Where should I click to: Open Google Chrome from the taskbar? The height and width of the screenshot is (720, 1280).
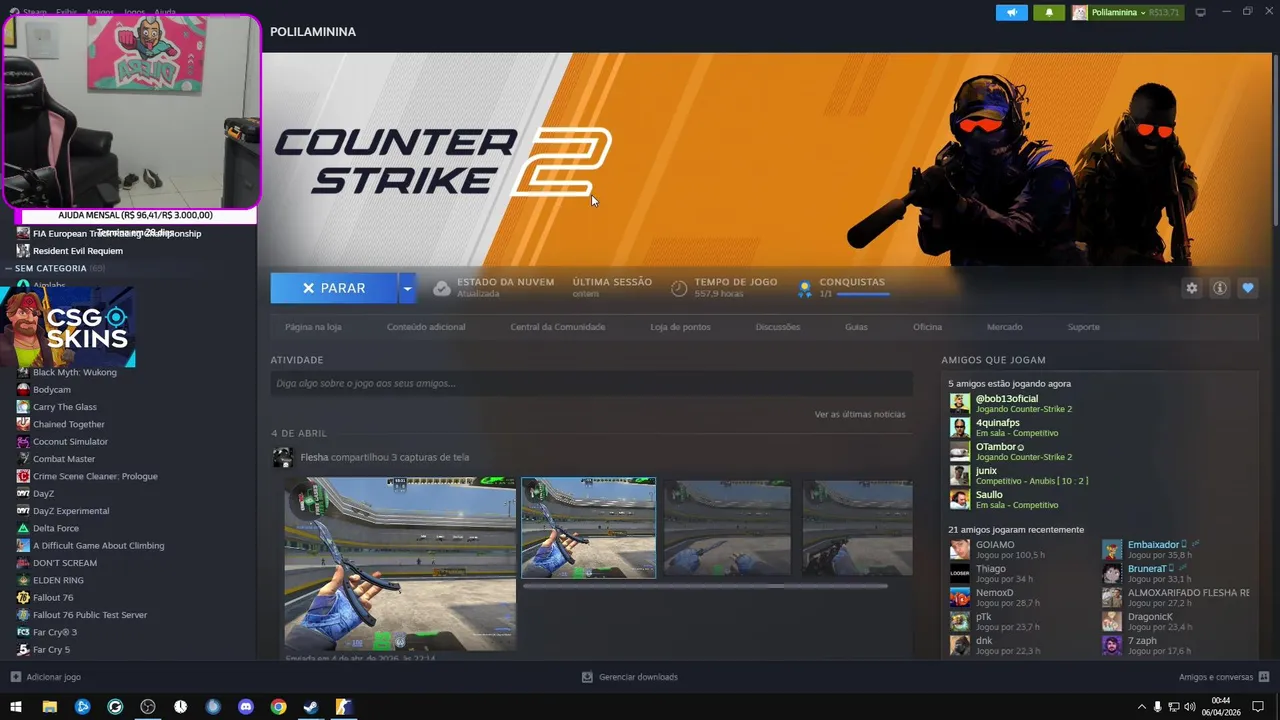(x=279, y=707)
